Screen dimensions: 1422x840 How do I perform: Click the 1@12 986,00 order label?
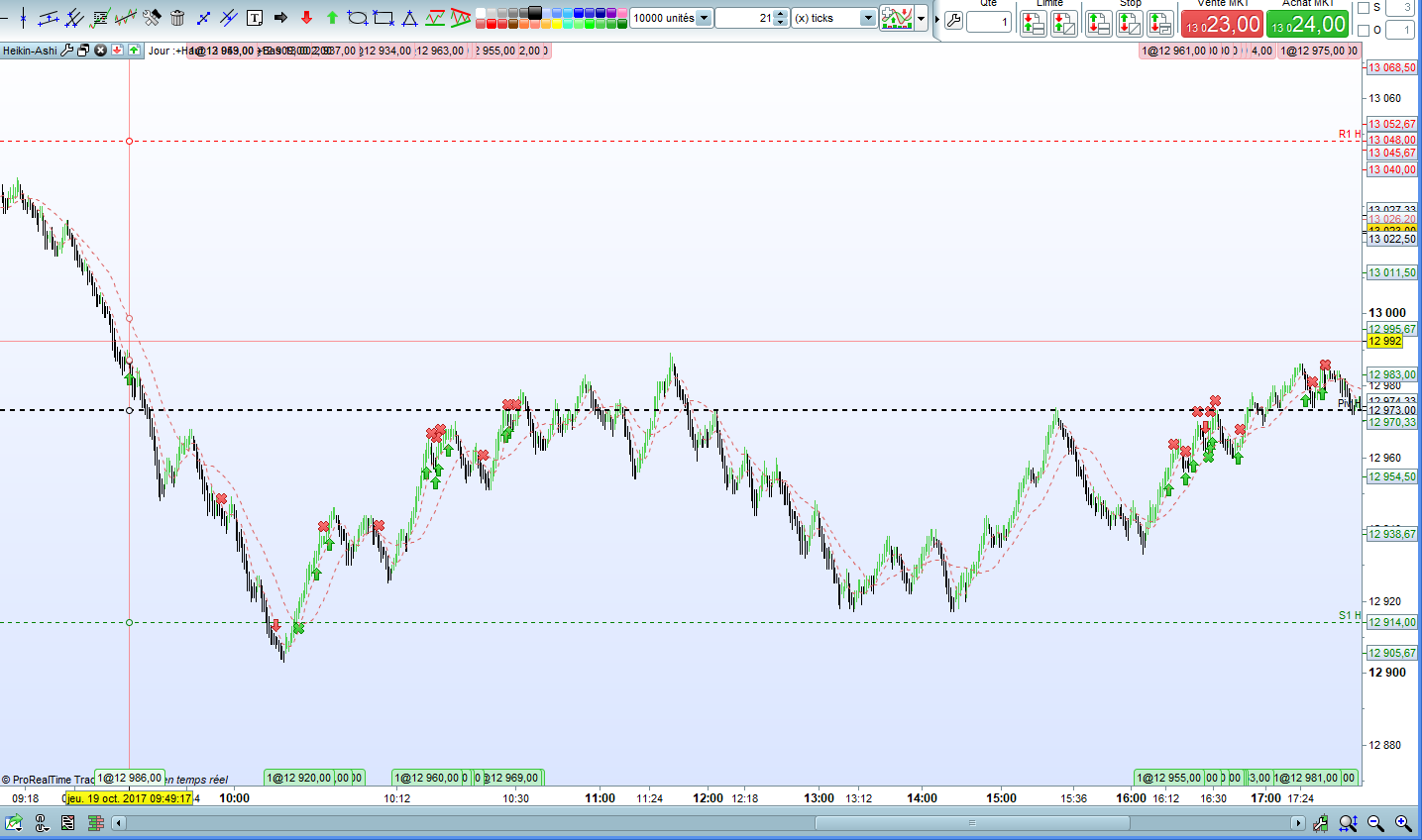point(130,778)
